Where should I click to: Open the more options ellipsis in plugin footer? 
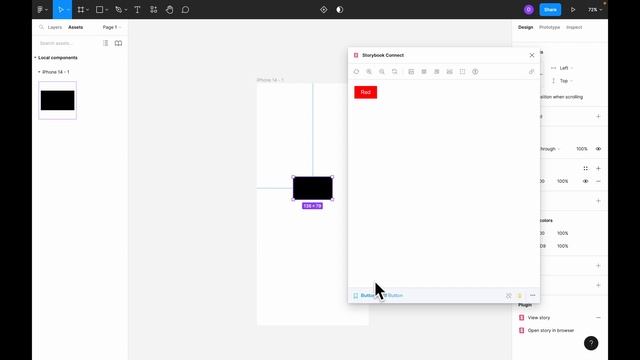click(533, 296)
